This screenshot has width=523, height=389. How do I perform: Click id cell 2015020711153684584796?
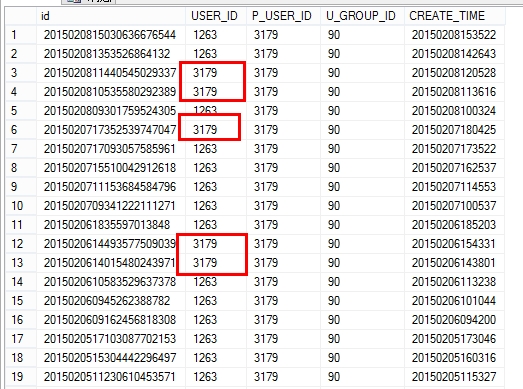pos(110,187)
